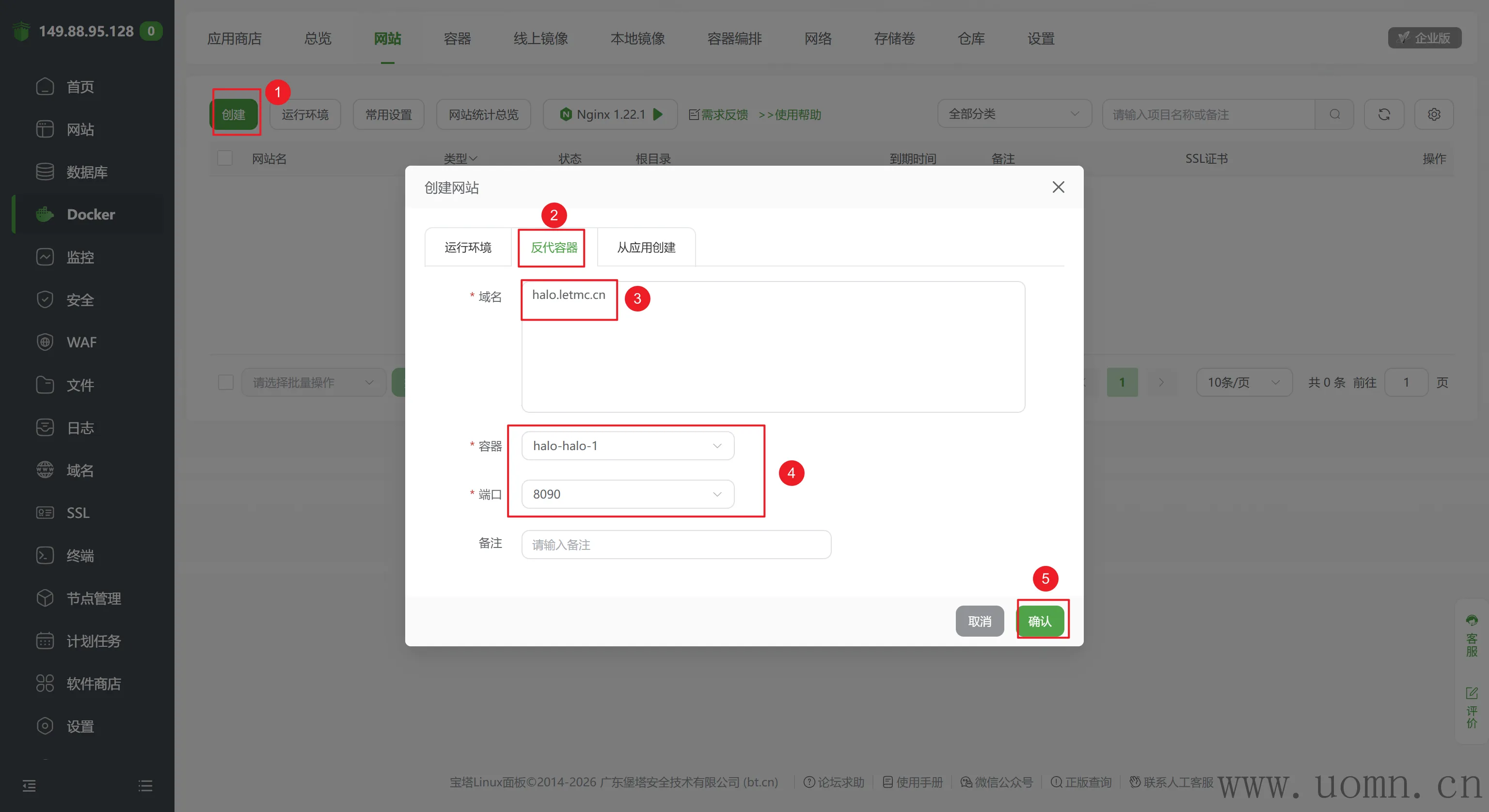Check the batch operation checkbox
This screenshot has width=1489, height=812.
[x=225, y=383]
